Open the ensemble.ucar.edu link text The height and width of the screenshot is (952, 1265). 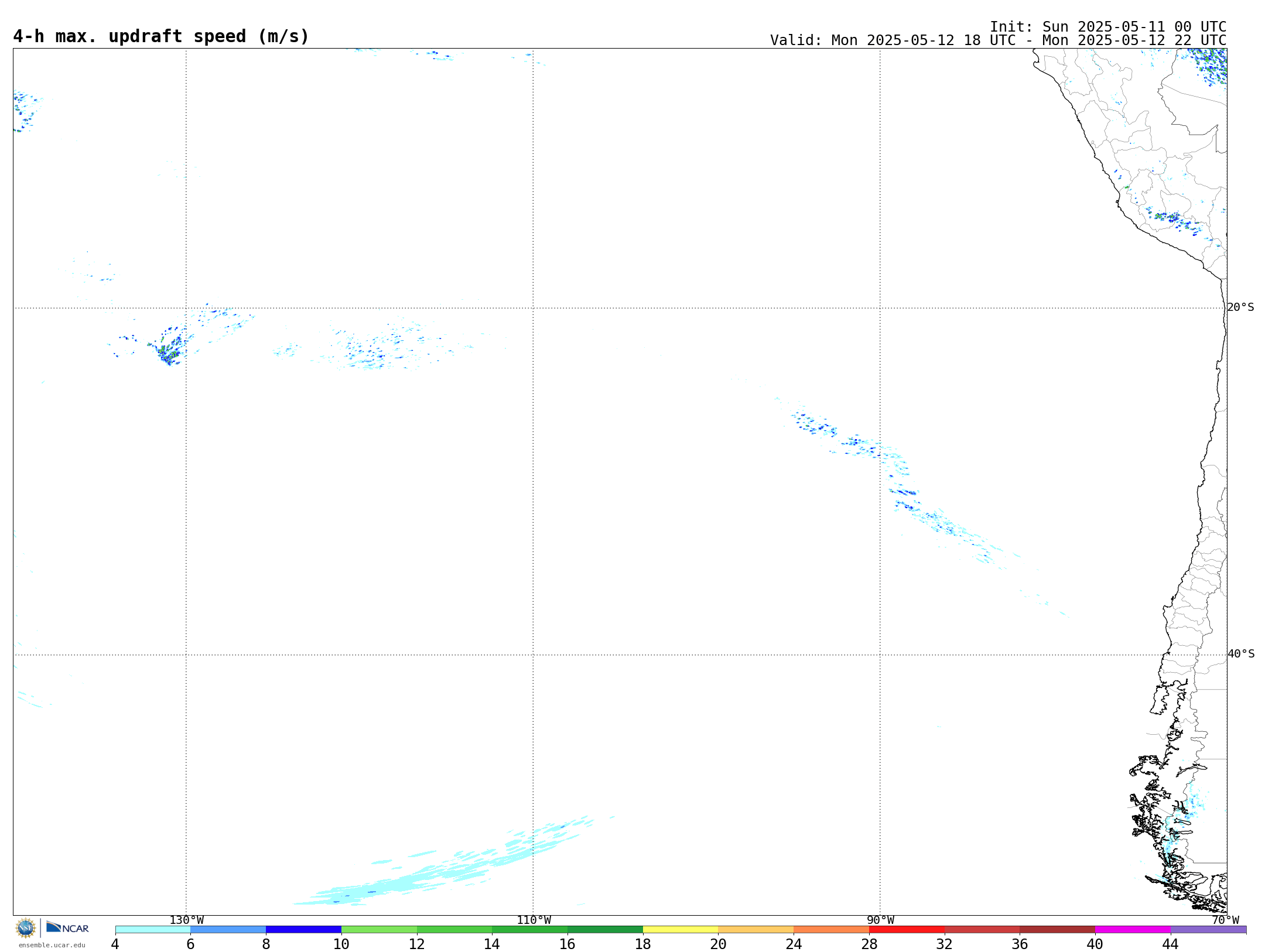point(52,945)
